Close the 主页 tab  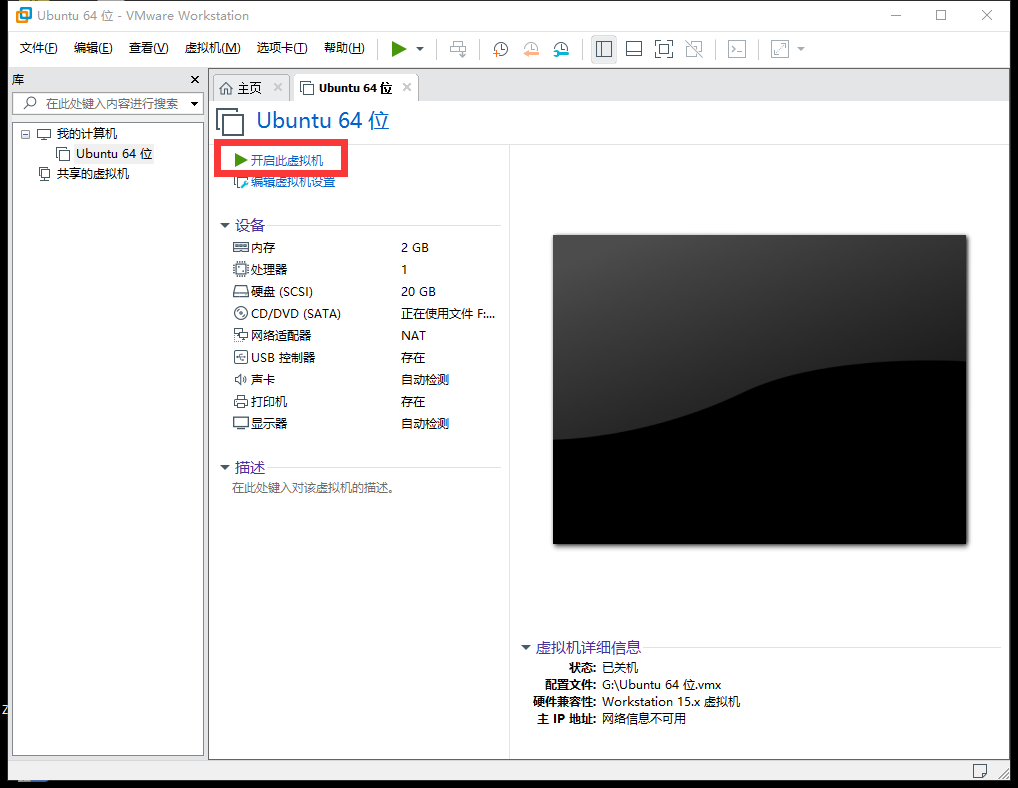click(x=278, y=87)
